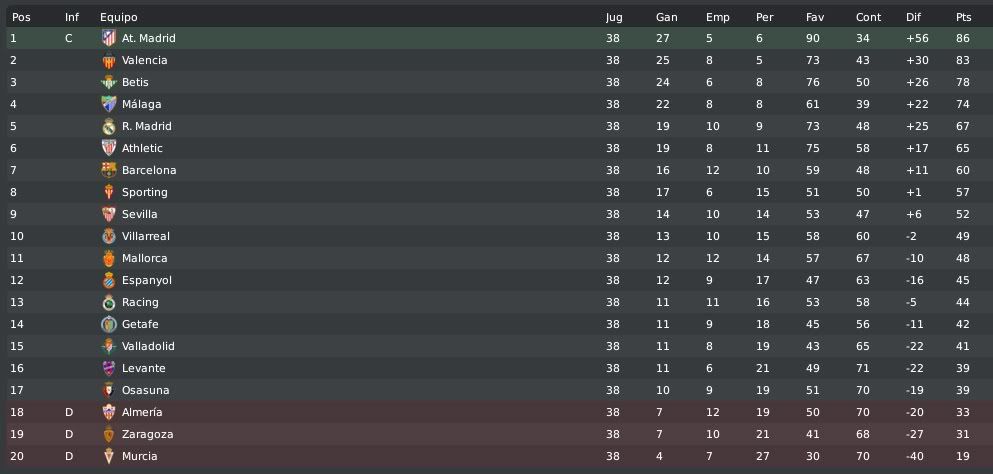The height and width of the screenshot is (474, 993).
Task: Click the At. Madrid club crest
Action: pos(109,38)
